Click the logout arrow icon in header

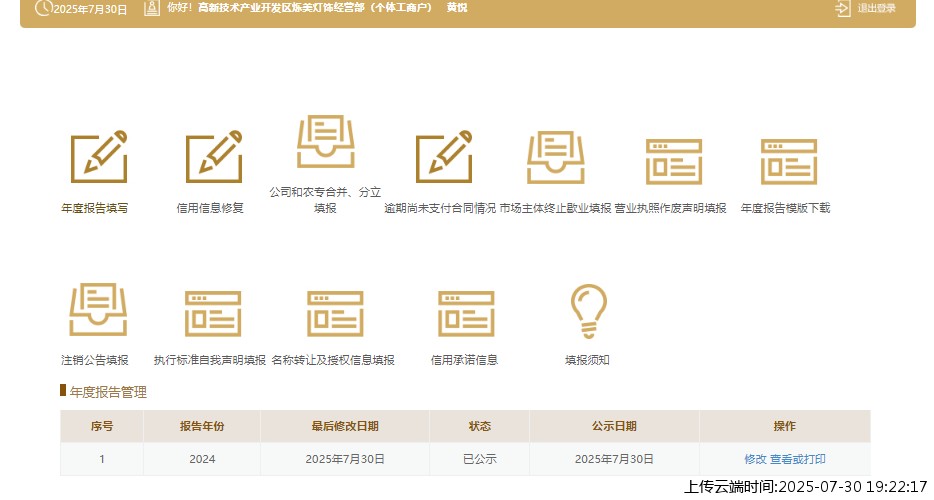click(843, 8)
